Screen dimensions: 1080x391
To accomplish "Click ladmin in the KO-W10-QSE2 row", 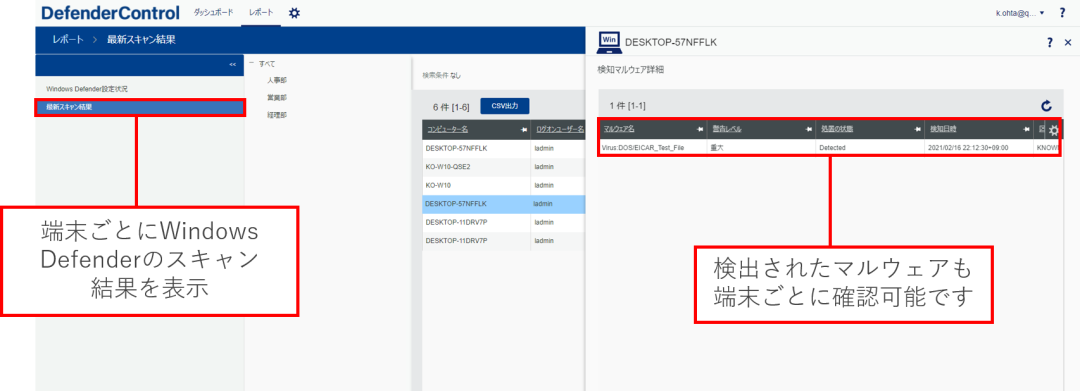I will pos(544,167).
